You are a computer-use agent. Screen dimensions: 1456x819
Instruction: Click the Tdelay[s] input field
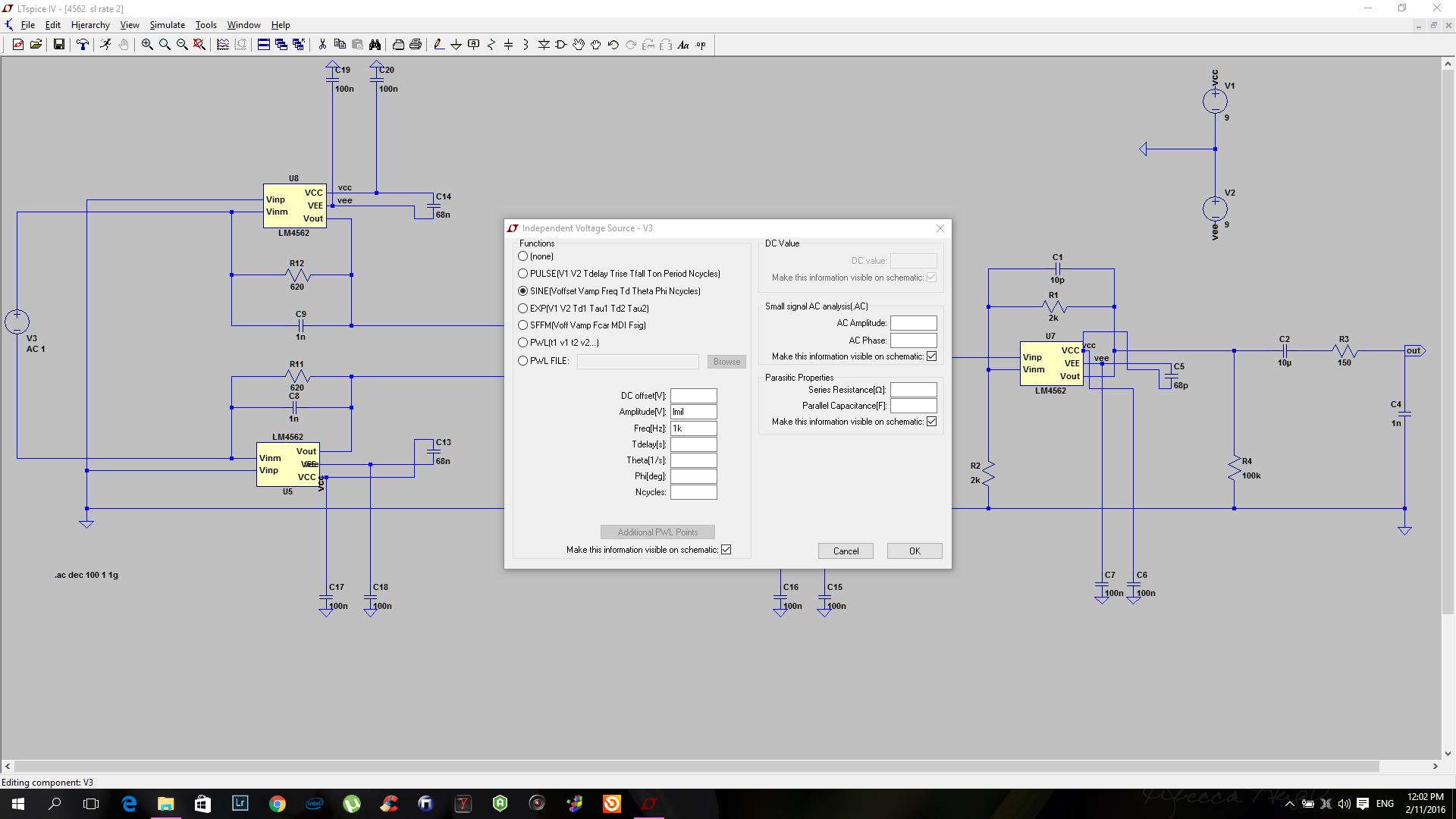pyautogui.click(x=693, y=444)
